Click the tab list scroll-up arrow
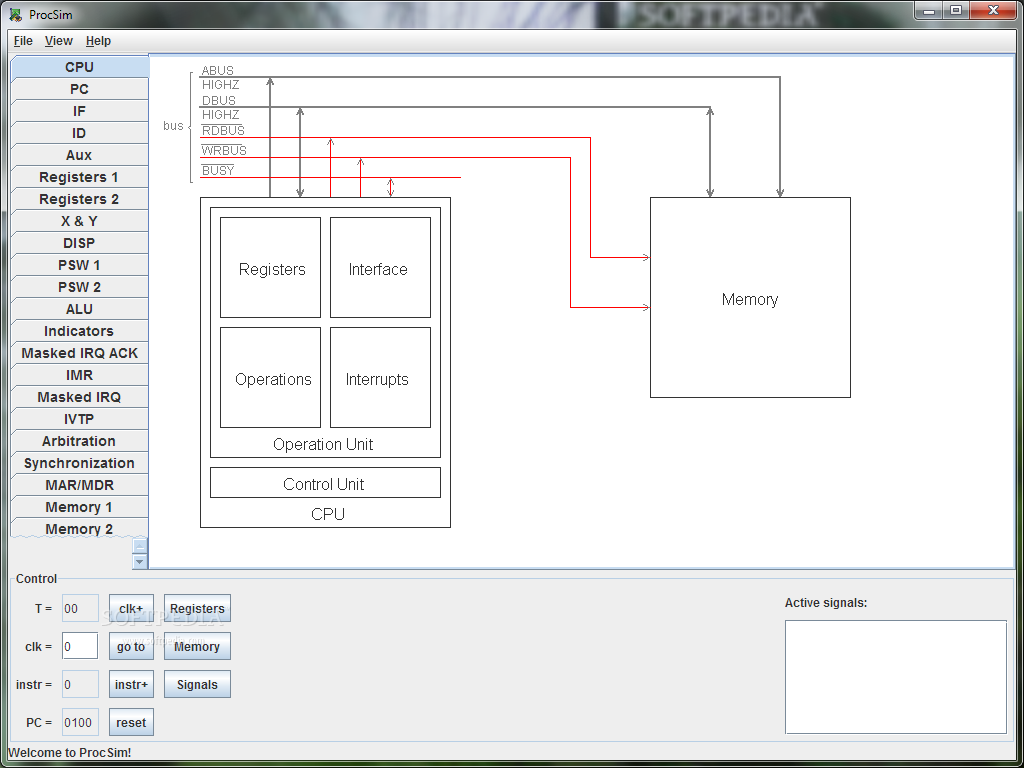1024x768 pixels. tap(140, 546)
